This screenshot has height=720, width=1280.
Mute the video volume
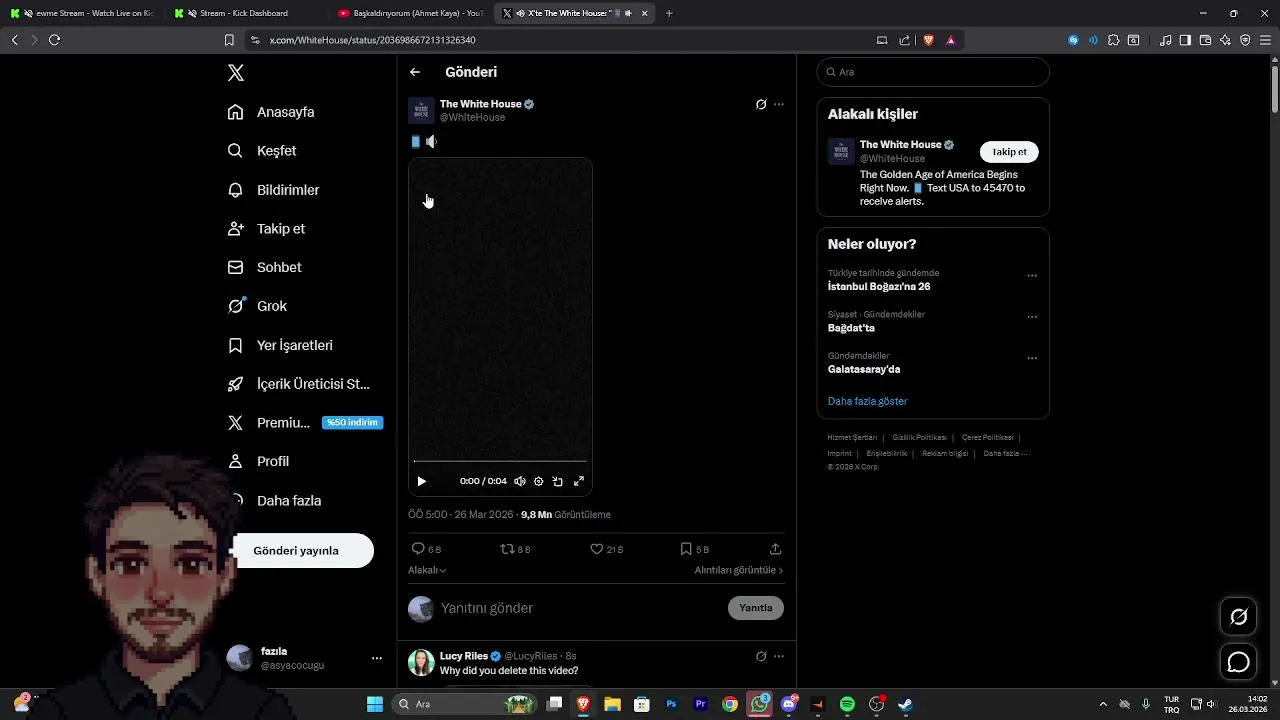520,481
